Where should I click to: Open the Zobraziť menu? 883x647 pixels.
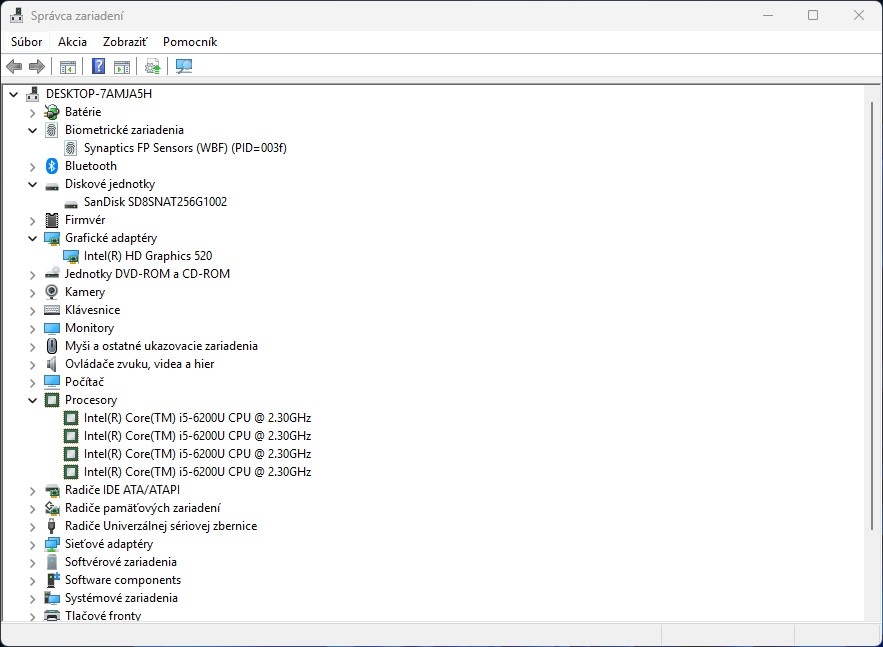[x=124, y=42]
